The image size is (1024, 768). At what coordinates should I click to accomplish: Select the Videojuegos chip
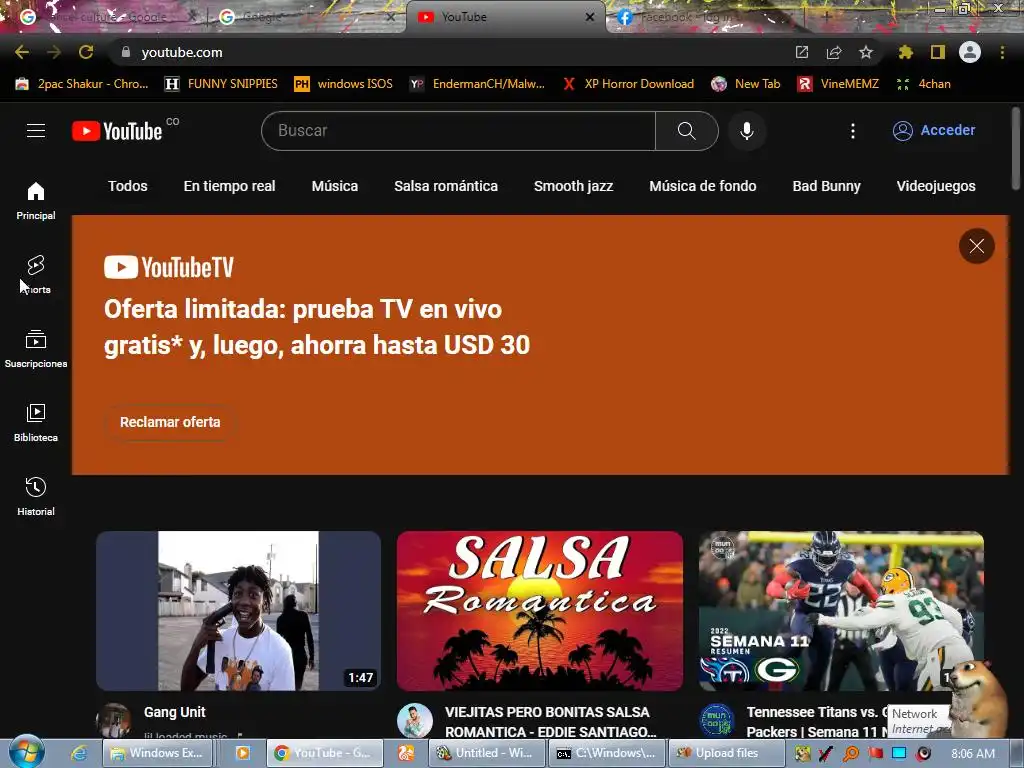coord(936,186)
